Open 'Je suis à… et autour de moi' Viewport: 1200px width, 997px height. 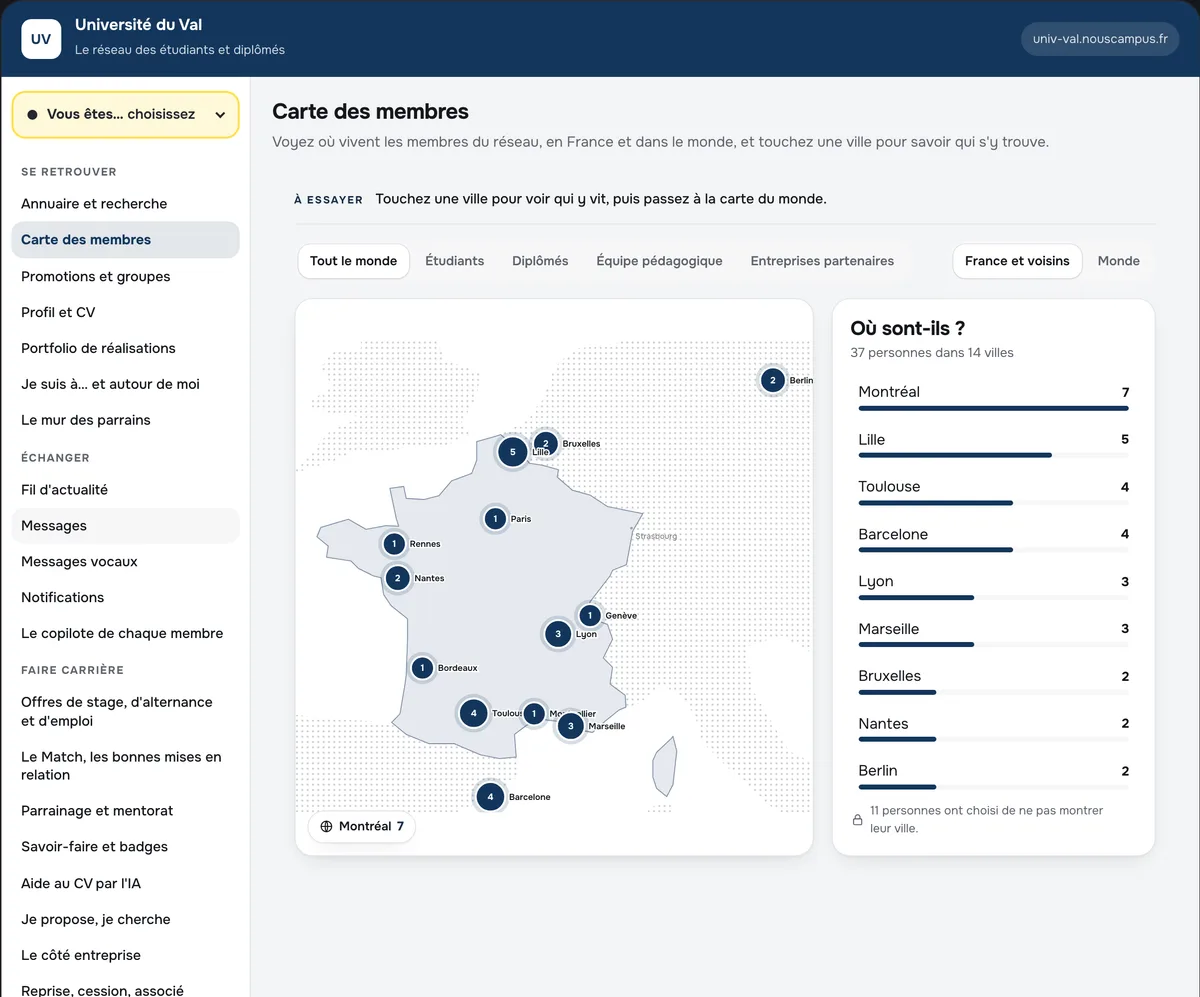[125, 384]
